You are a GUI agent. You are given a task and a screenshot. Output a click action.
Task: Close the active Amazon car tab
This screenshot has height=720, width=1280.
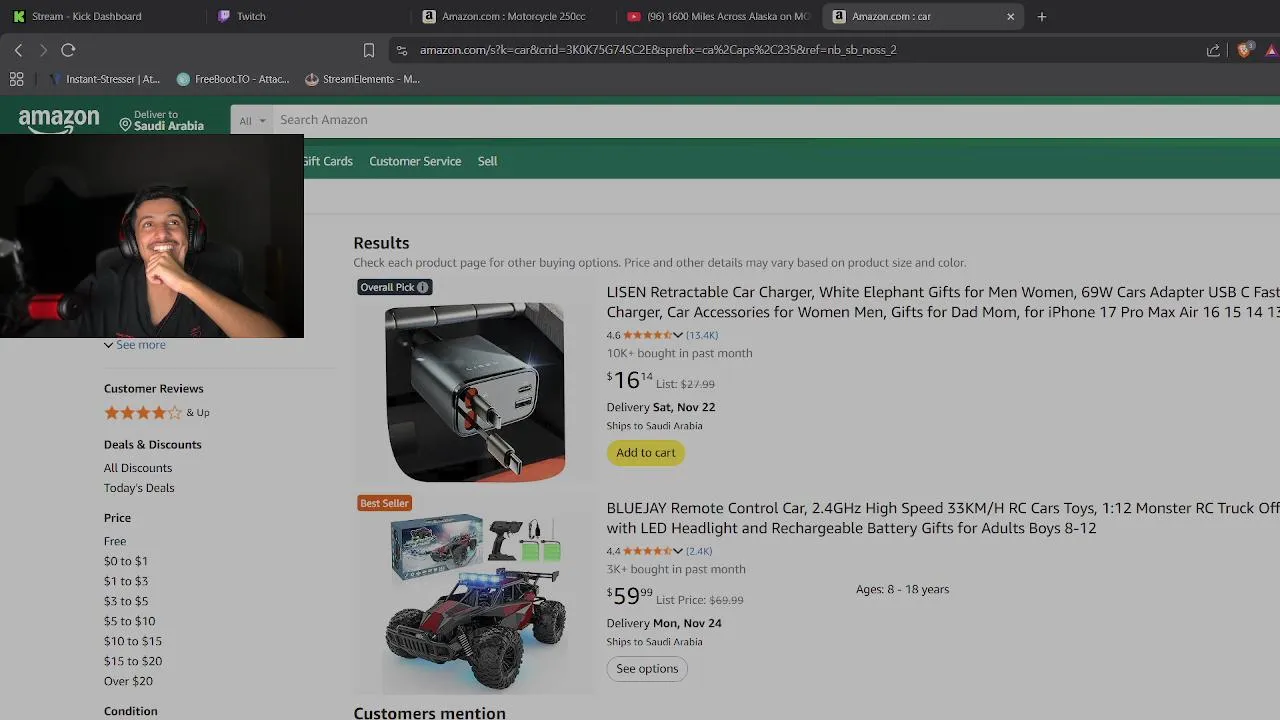tap(1010, 16)
